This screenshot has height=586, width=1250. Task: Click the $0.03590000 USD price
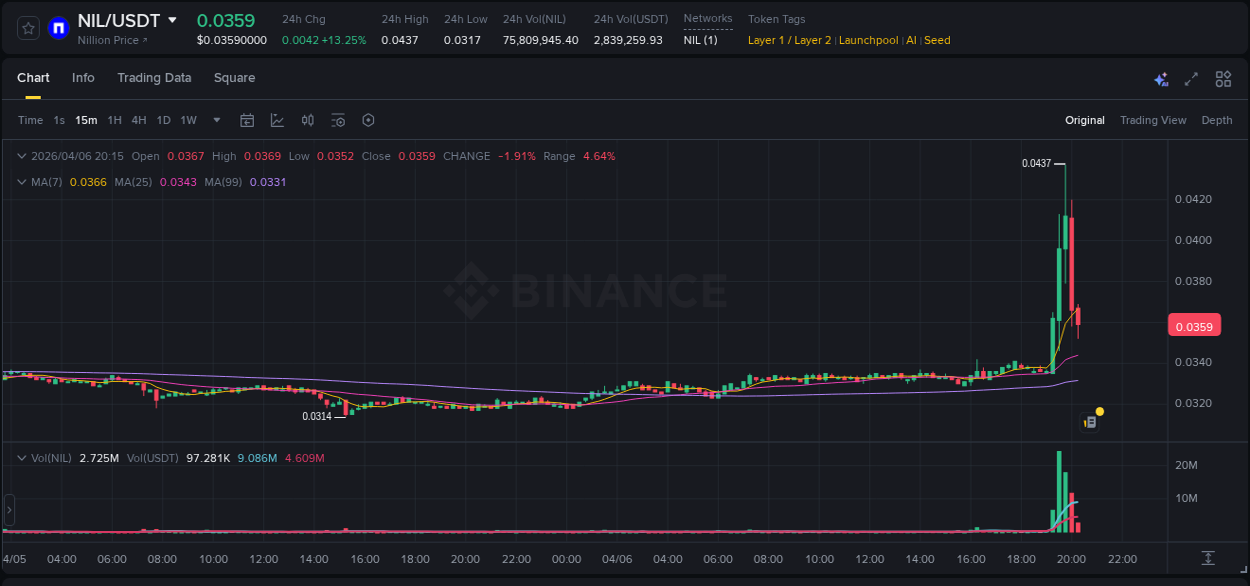[x=232, y=40]
